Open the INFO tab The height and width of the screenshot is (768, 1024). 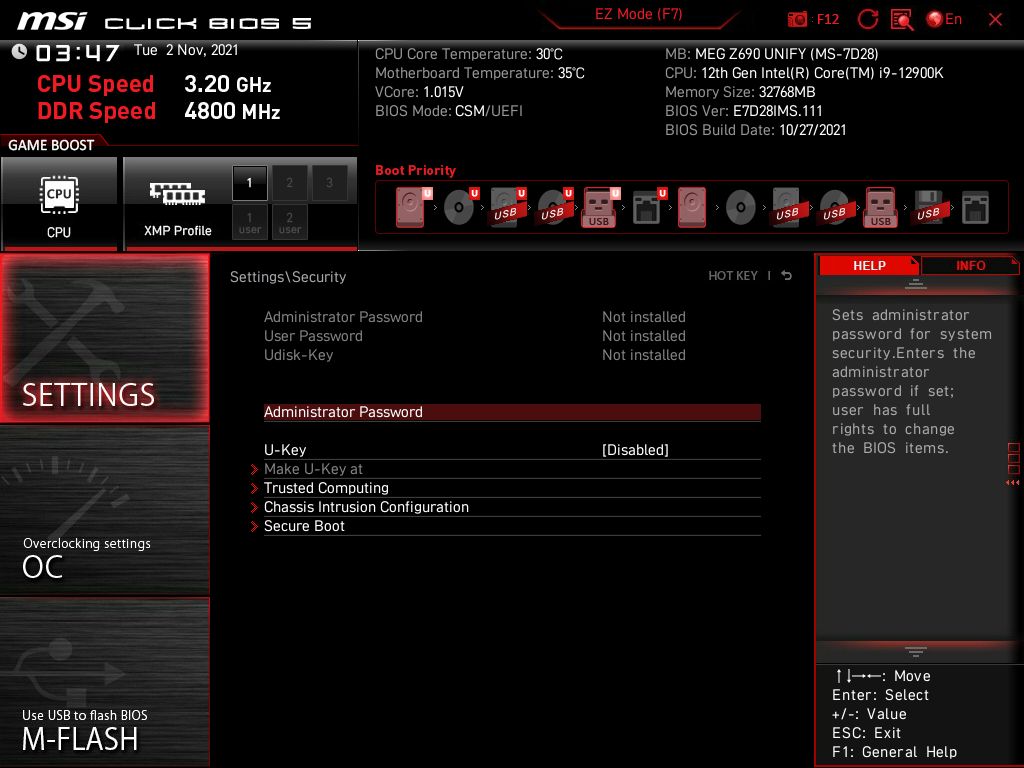970,266
